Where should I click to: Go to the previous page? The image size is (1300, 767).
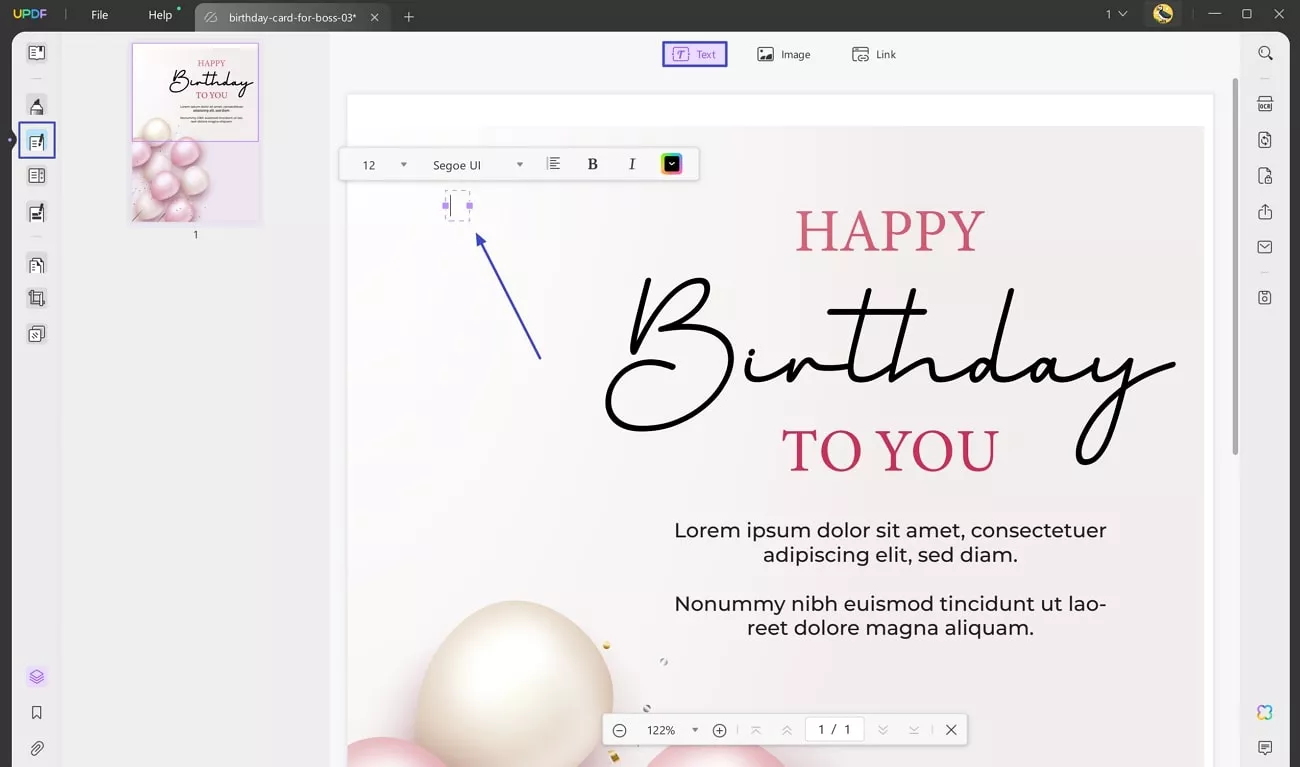787,730
